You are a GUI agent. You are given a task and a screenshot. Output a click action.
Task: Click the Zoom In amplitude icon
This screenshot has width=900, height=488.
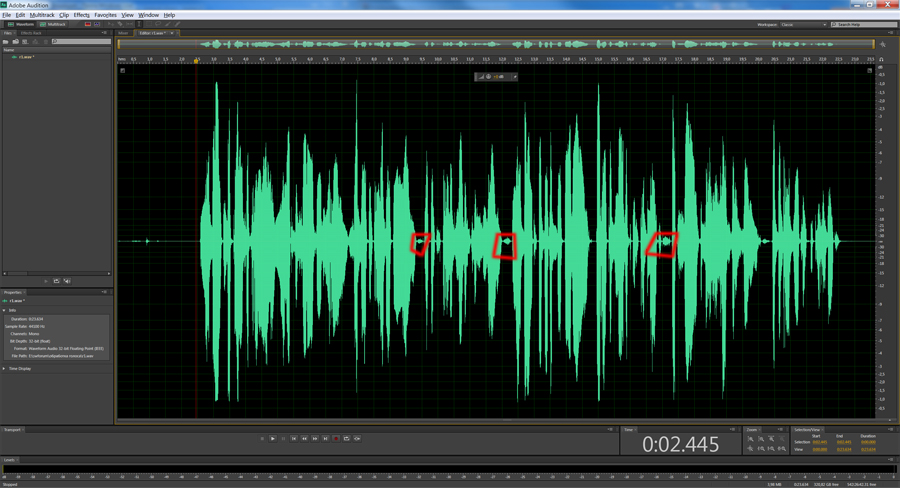pyautogui.click(x=750, y=439)
